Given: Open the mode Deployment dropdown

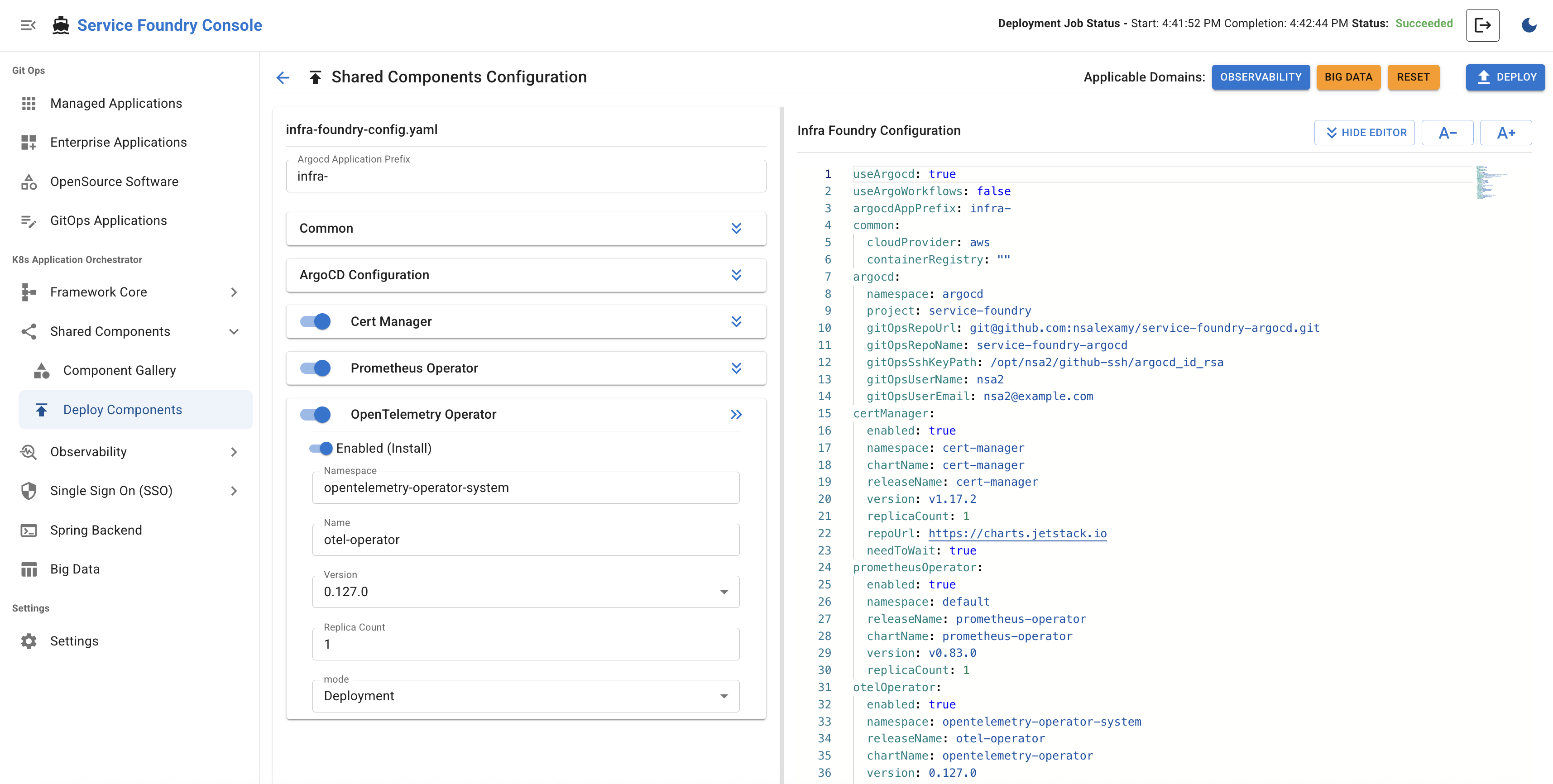Looking at the screenshot, I should click(526, 696).
